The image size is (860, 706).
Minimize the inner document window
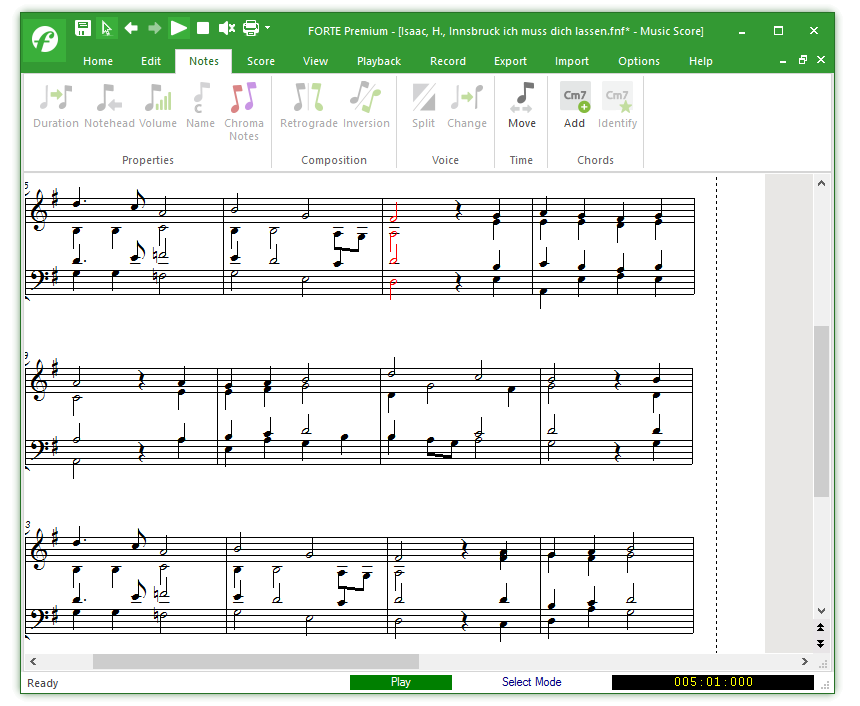pos(783,61)
